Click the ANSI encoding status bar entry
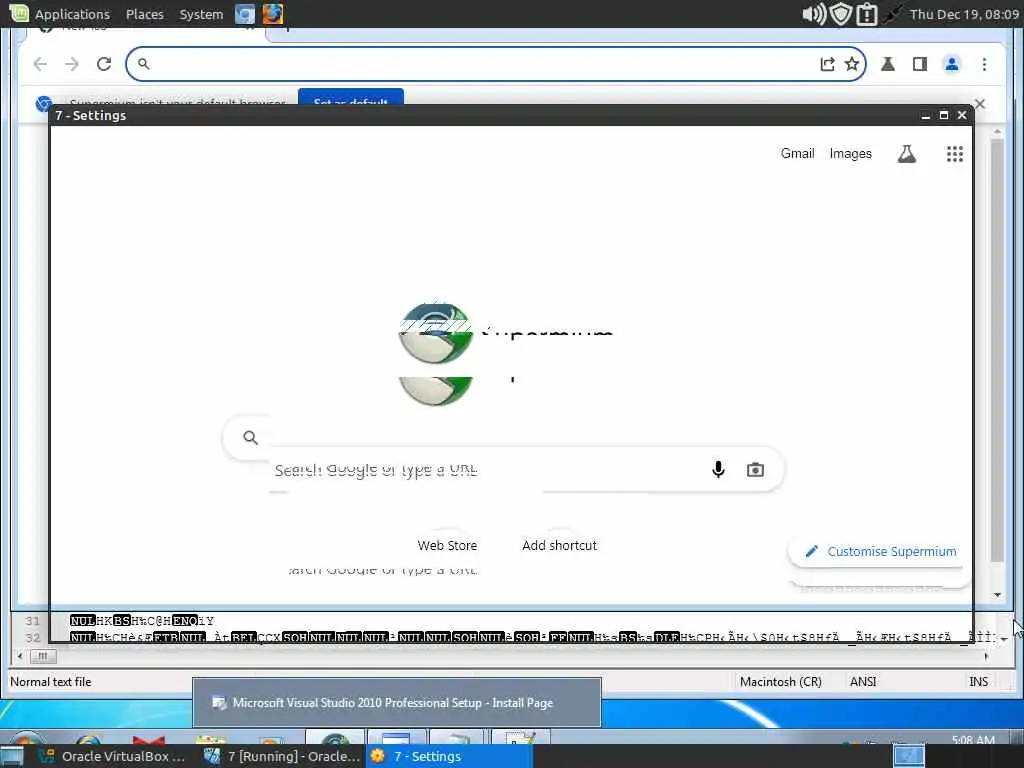Image resolution: width=1024 pixels, height=768 pixels. [x=863, y=682]
